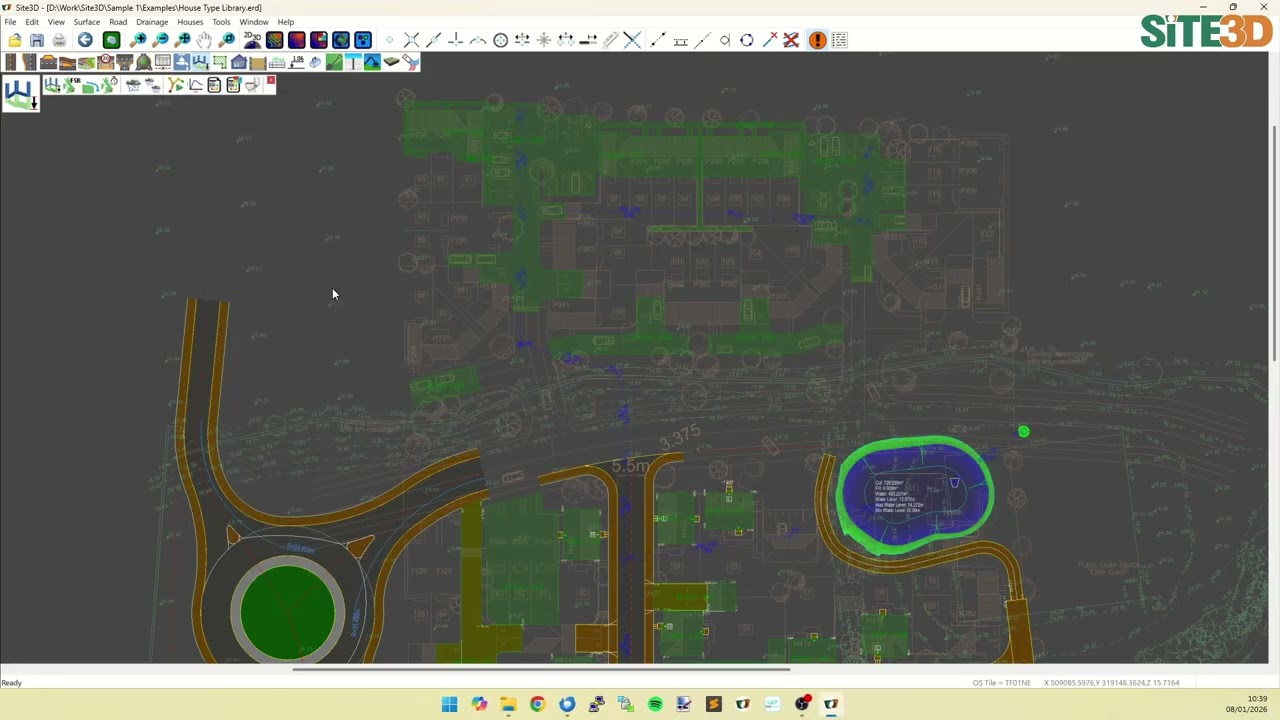Open Spotify from the taskbar
This screenshot has width=1280, height=720.
(x=655, y=704)
